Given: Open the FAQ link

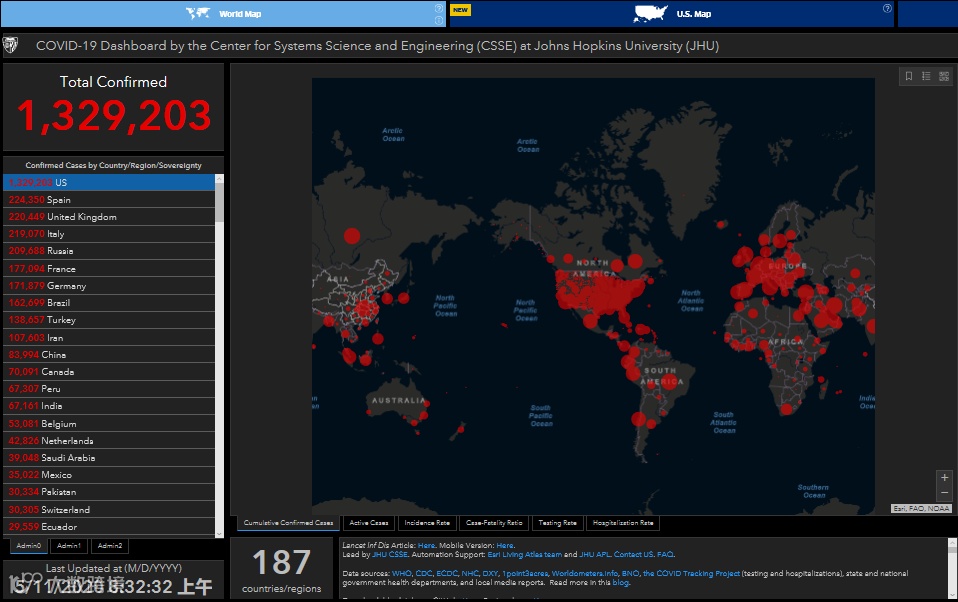Looking at the screenshot, I should click(665, 555).
